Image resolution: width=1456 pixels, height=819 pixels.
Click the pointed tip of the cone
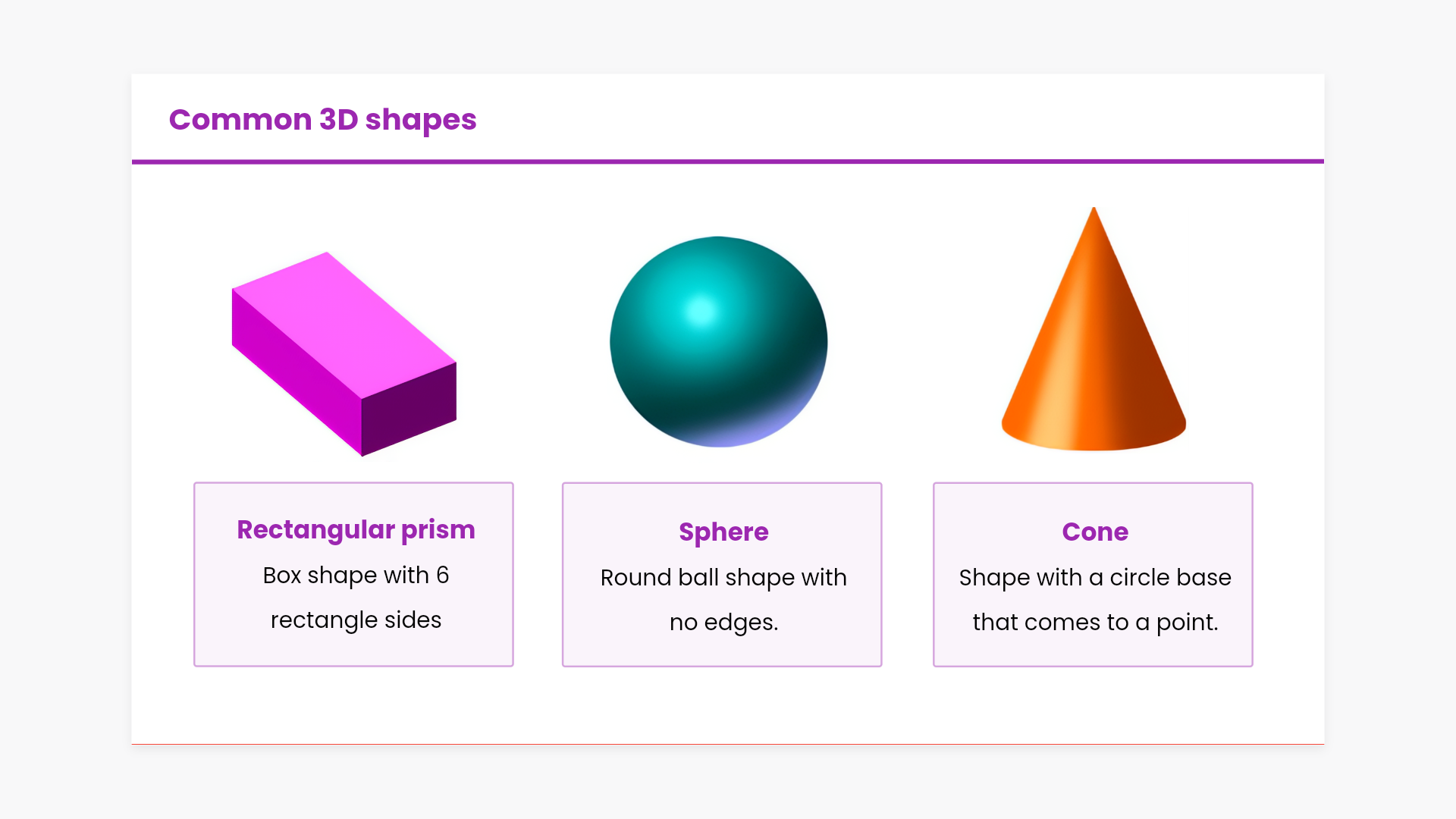point(1094,212)
